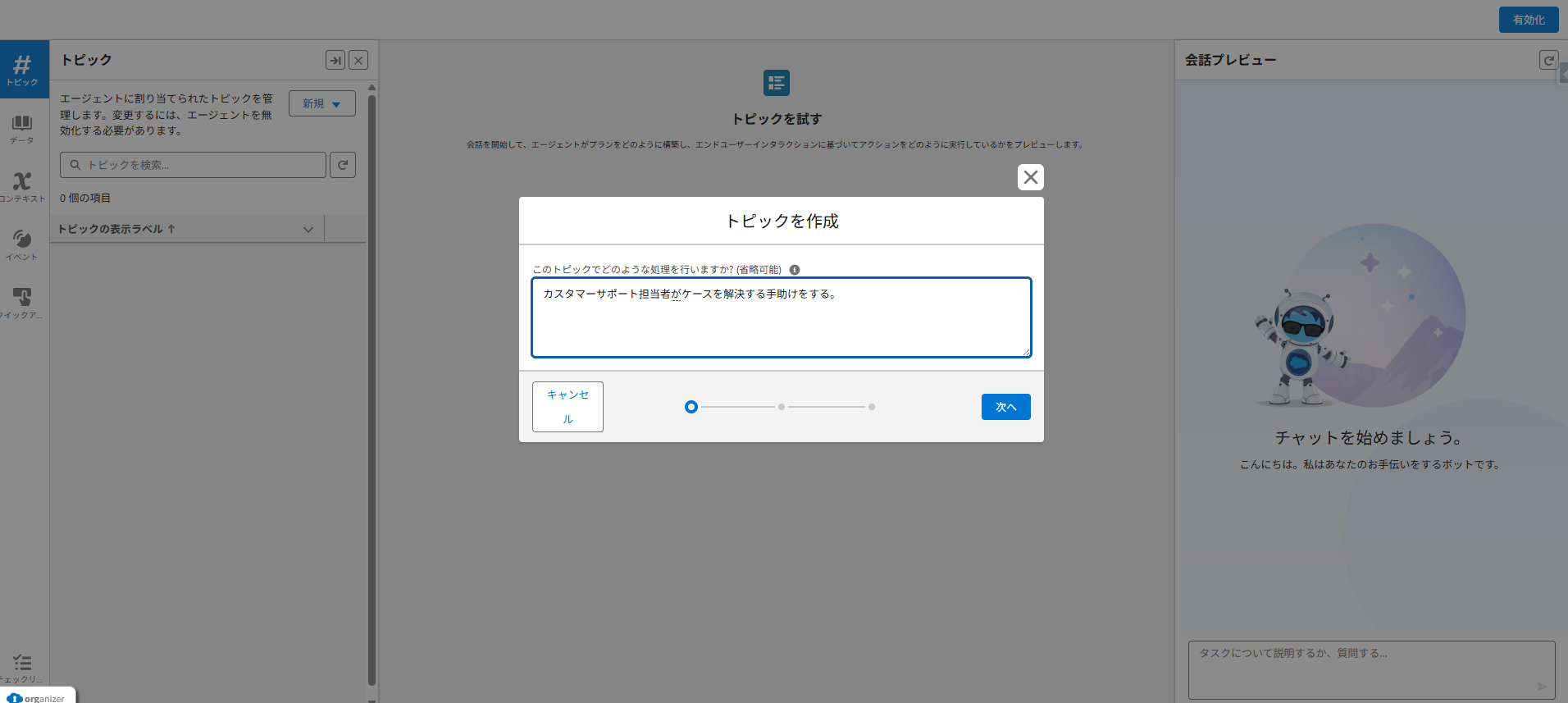
Task: Click the refresh icon beside topic search
Action: point(343,165)
